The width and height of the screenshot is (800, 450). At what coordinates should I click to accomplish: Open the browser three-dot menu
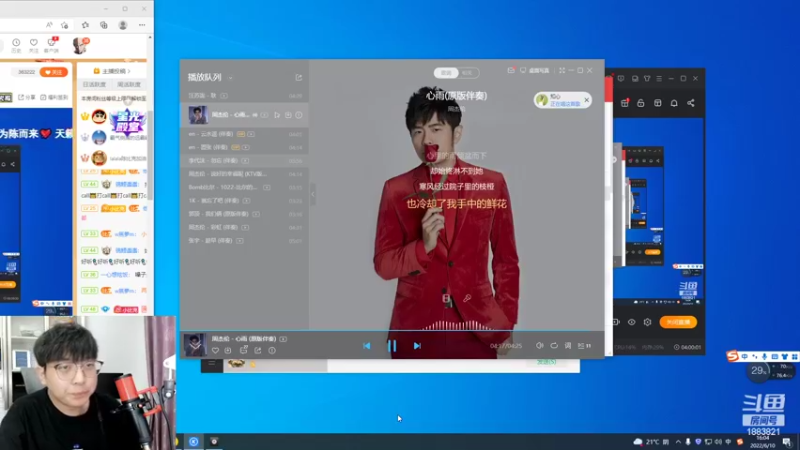[x=142, y=25]
